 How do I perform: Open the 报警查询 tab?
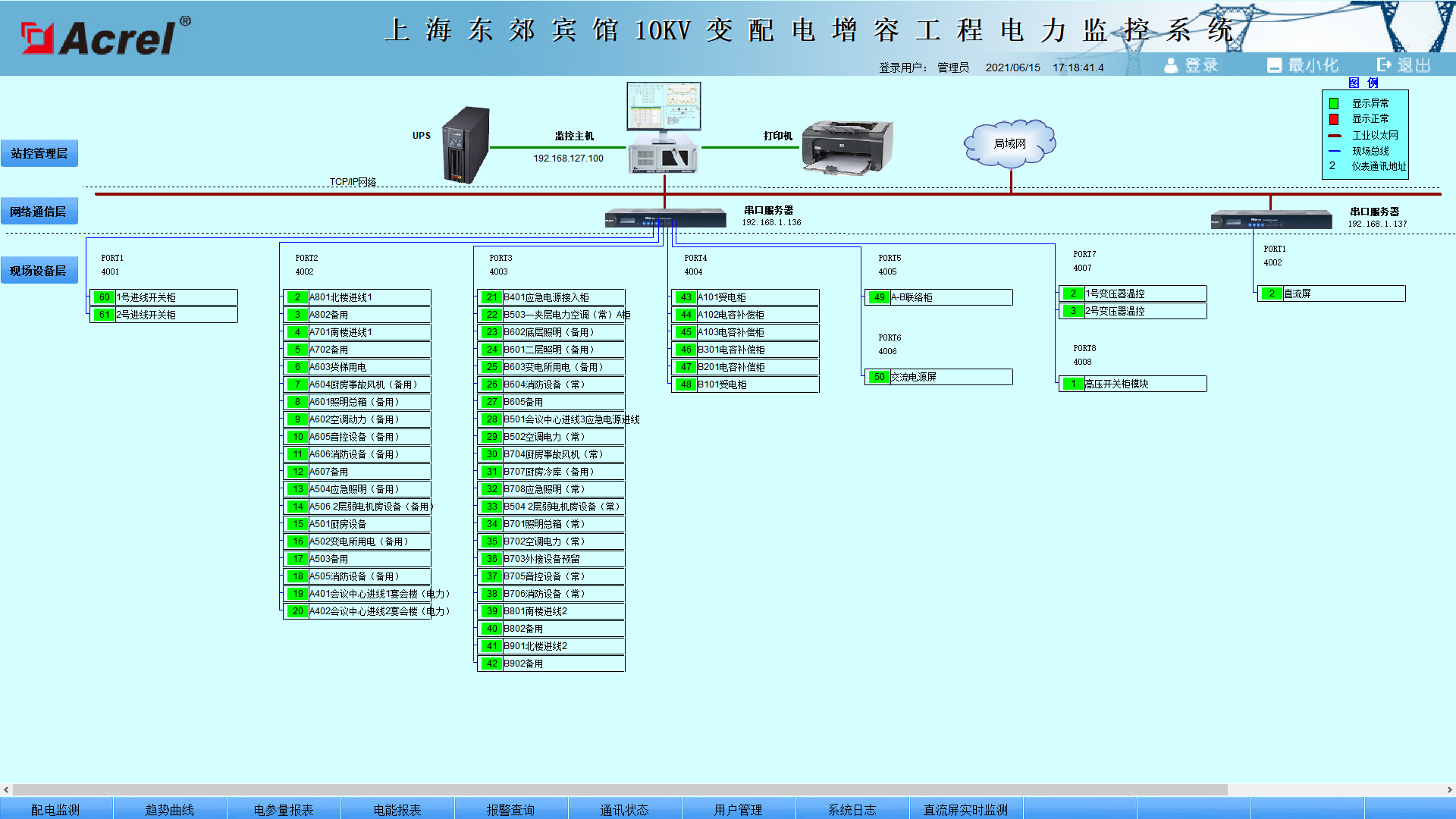(511, 809)
